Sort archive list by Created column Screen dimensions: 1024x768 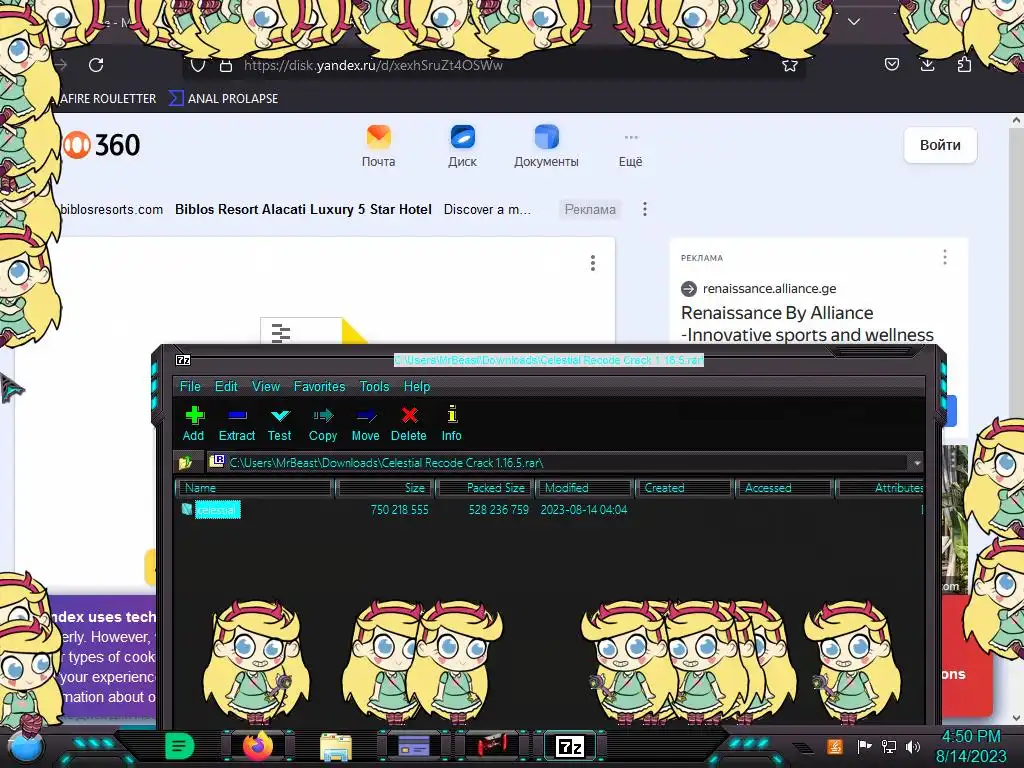(684, 488)
